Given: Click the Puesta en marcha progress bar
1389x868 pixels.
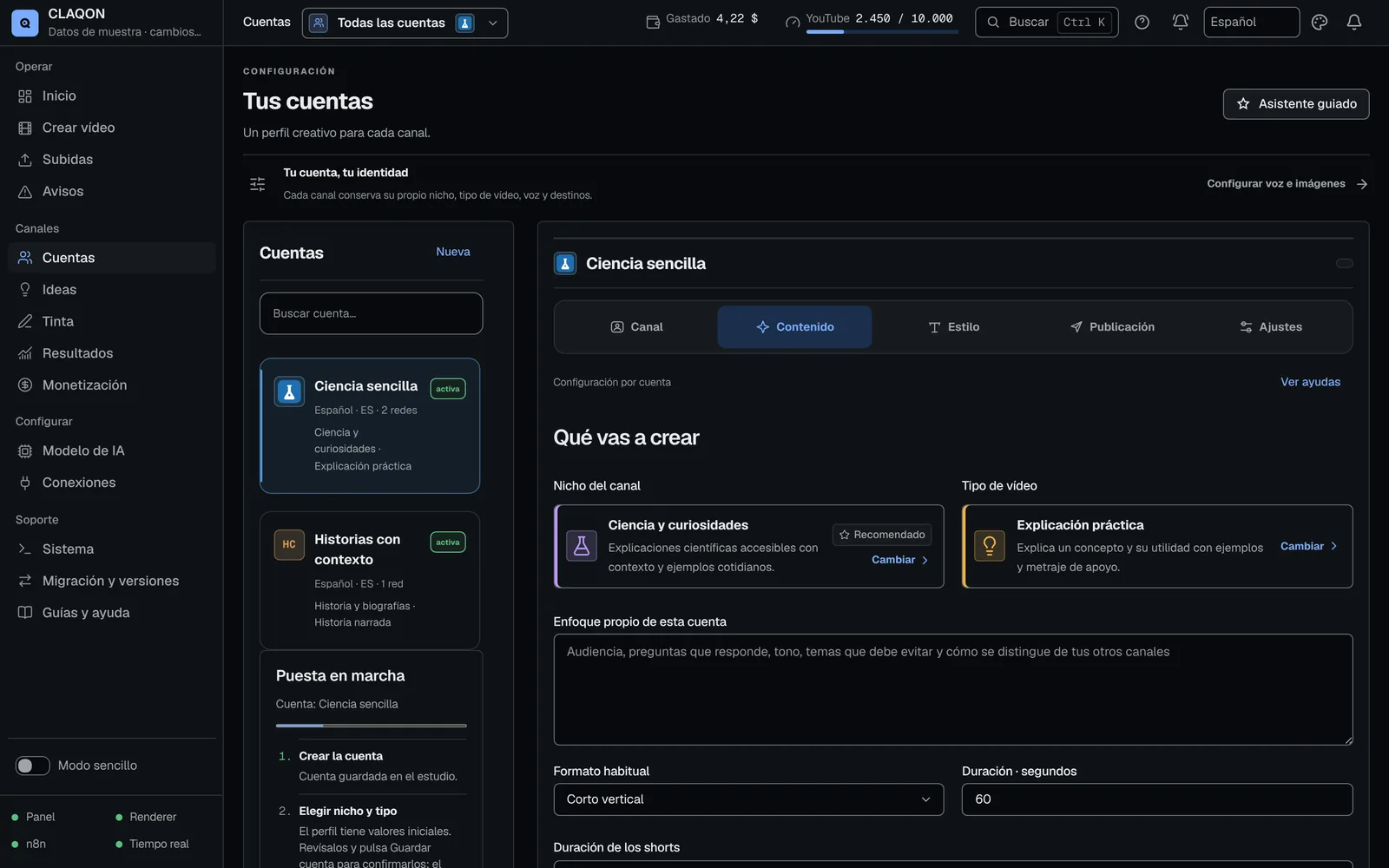Looking at the screenshot, I should click(x=372, y=726).
